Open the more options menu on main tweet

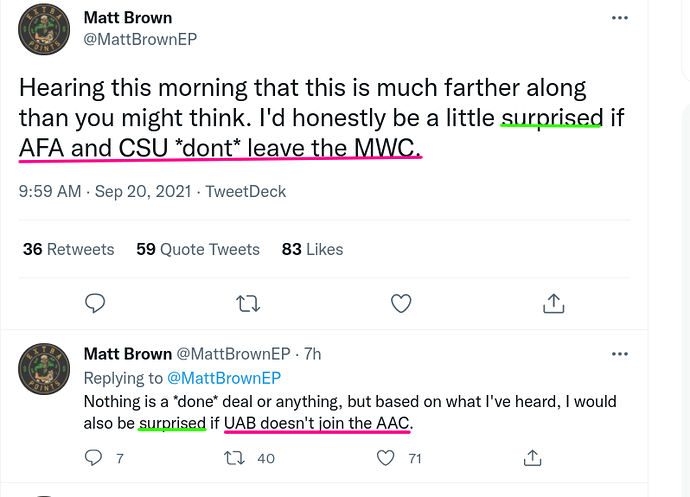(620, 18)
